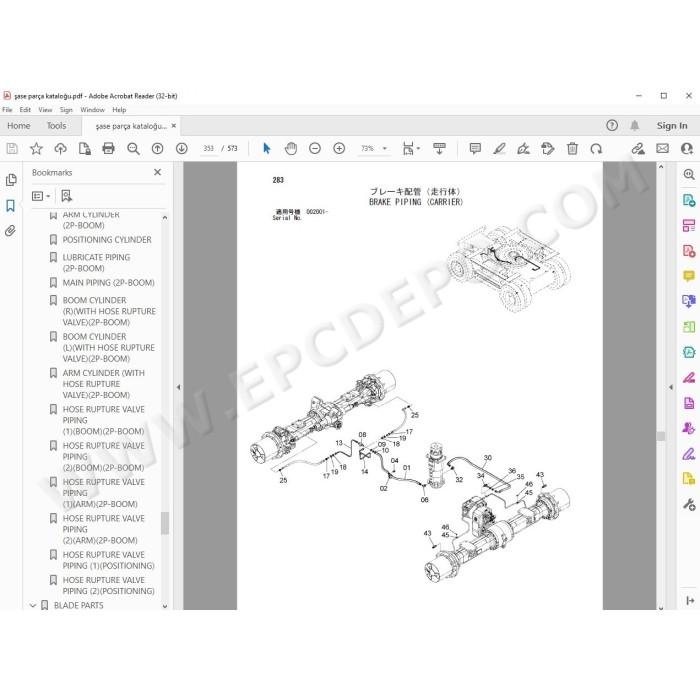Select the Highlight text pen tool
Viewport: 700px width, 700px height.
[499, 148]
